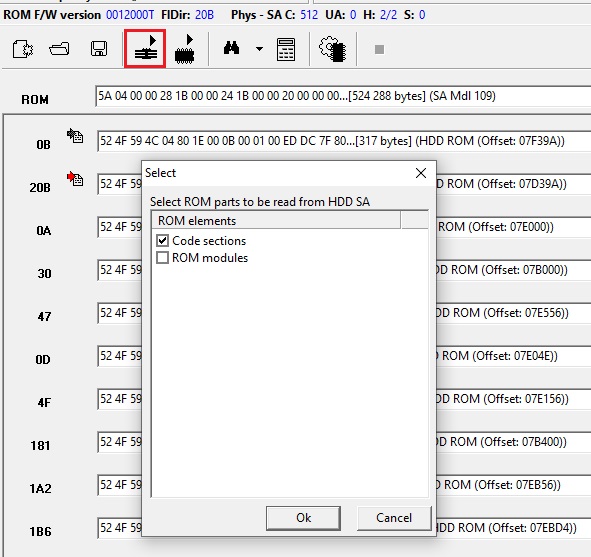Click the new ROM document icon
Image resolution: width=591 pixels, height=557 pixels.
click(x=23, y=49)
